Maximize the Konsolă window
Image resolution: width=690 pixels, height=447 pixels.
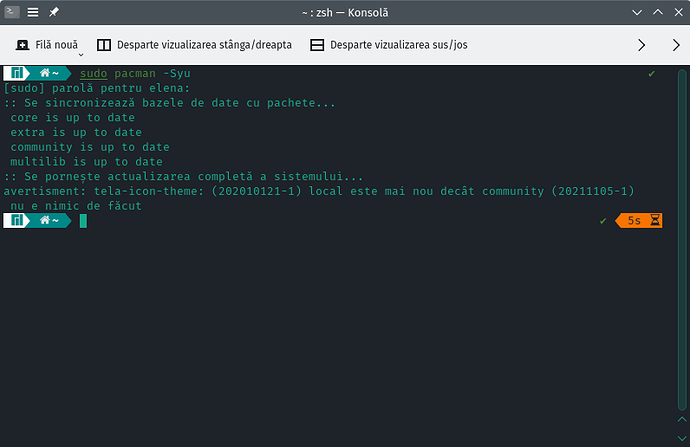pos(658,12)
